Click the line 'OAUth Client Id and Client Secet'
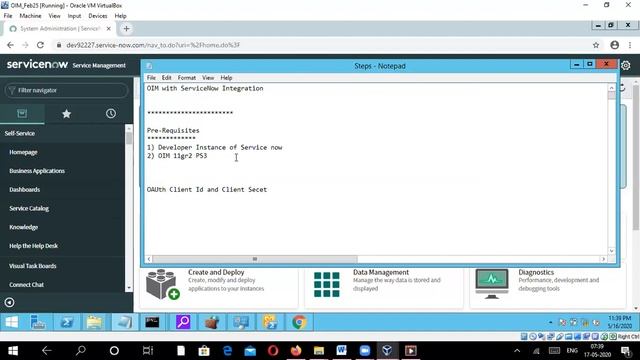The width and height of the screenshot is (640, 360). pos(207,189)
